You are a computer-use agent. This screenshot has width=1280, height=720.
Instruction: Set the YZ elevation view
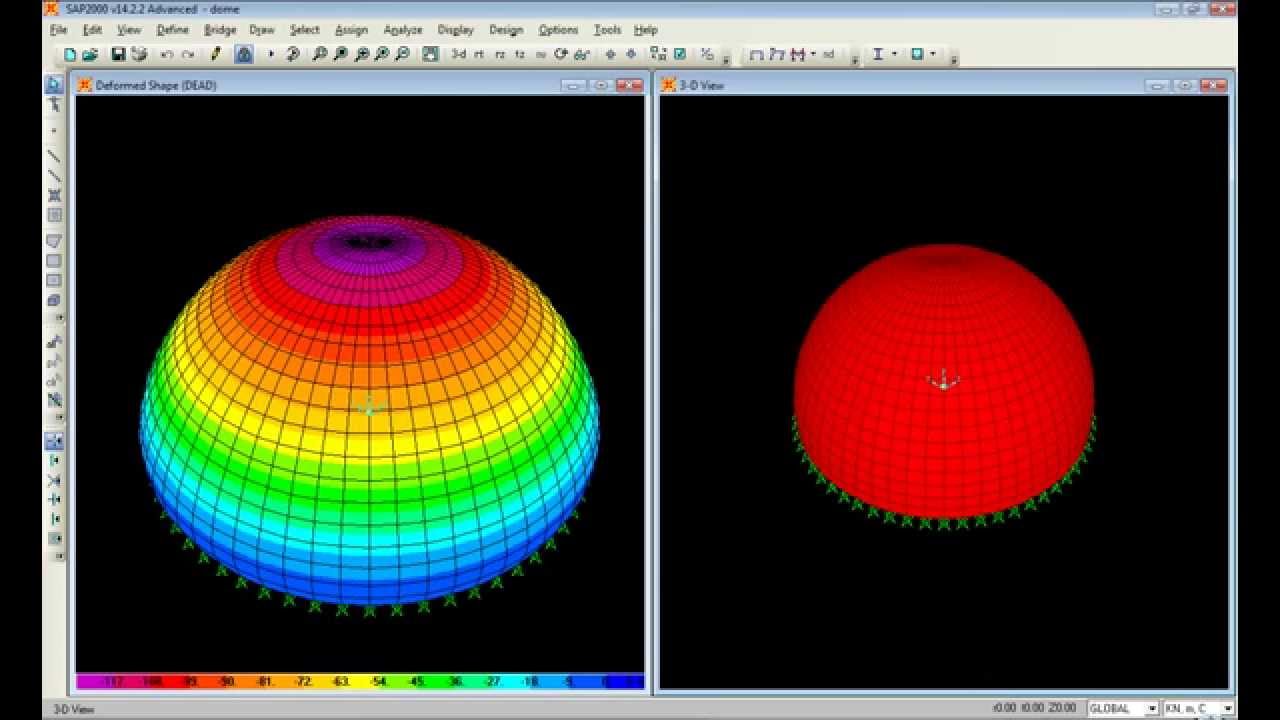pyautogui.click(x=520, y=55)
